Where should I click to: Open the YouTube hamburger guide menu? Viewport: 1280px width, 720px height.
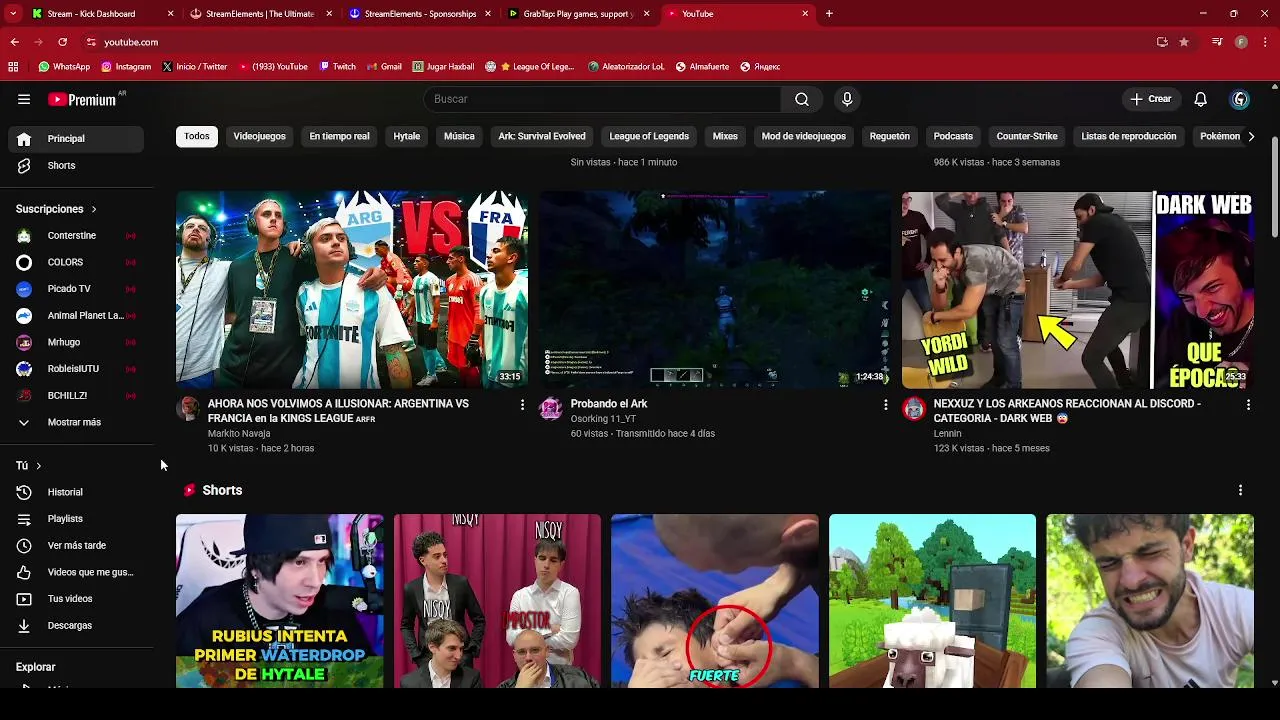click(x=24, y=99)
